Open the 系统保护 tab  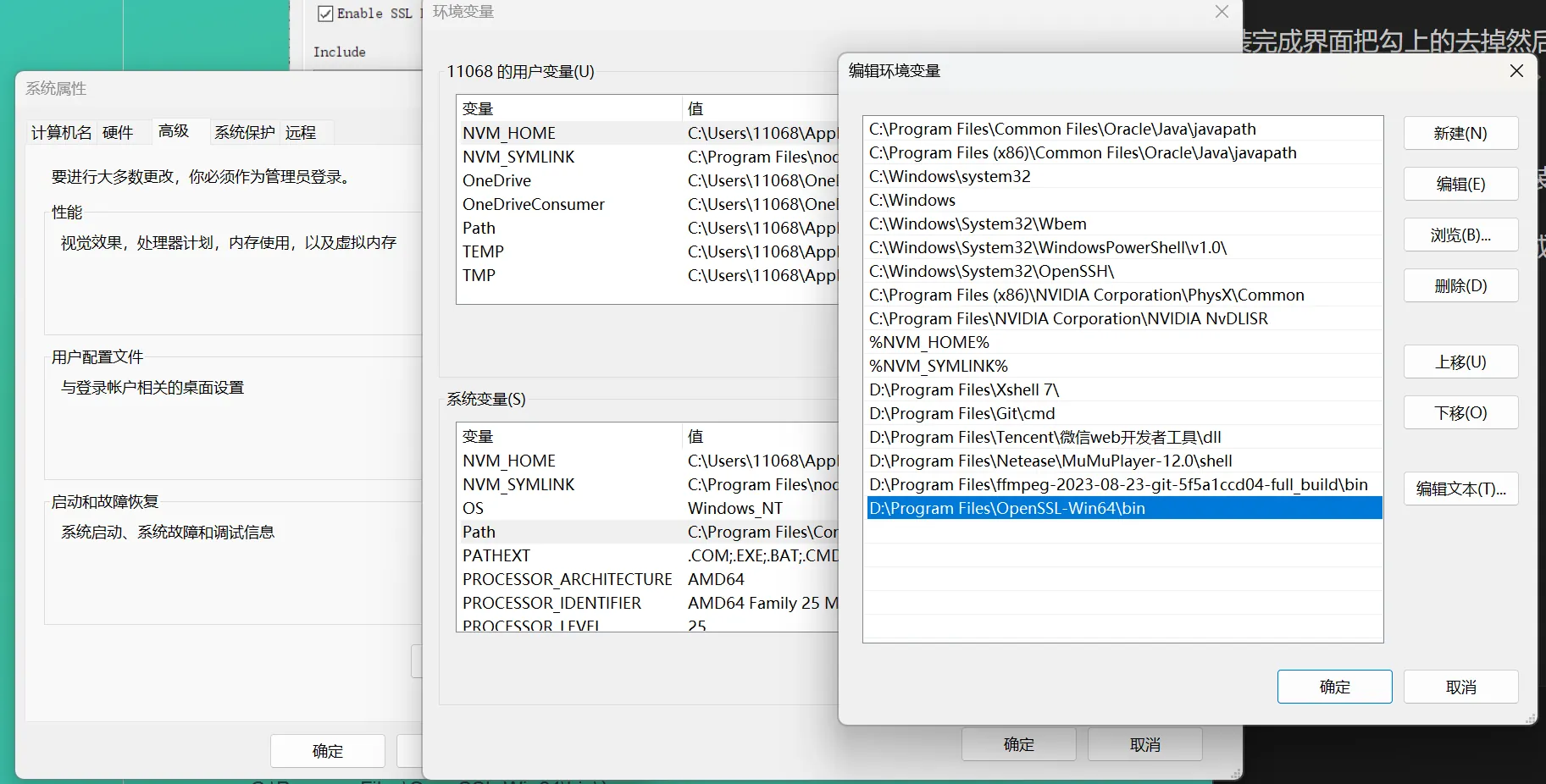coord(244,133)
